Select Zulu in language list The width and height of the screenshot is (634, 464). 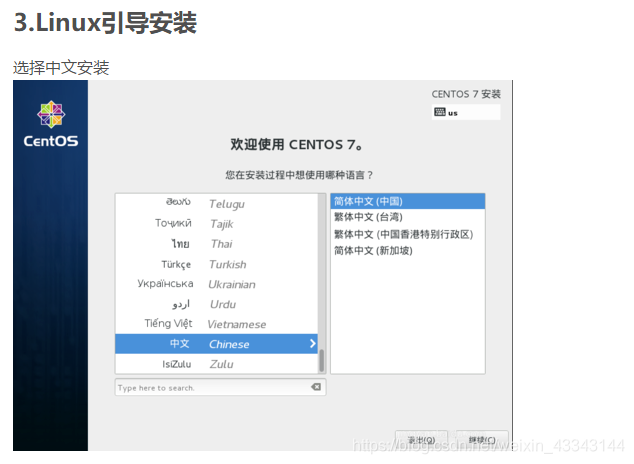pos(217,364)
